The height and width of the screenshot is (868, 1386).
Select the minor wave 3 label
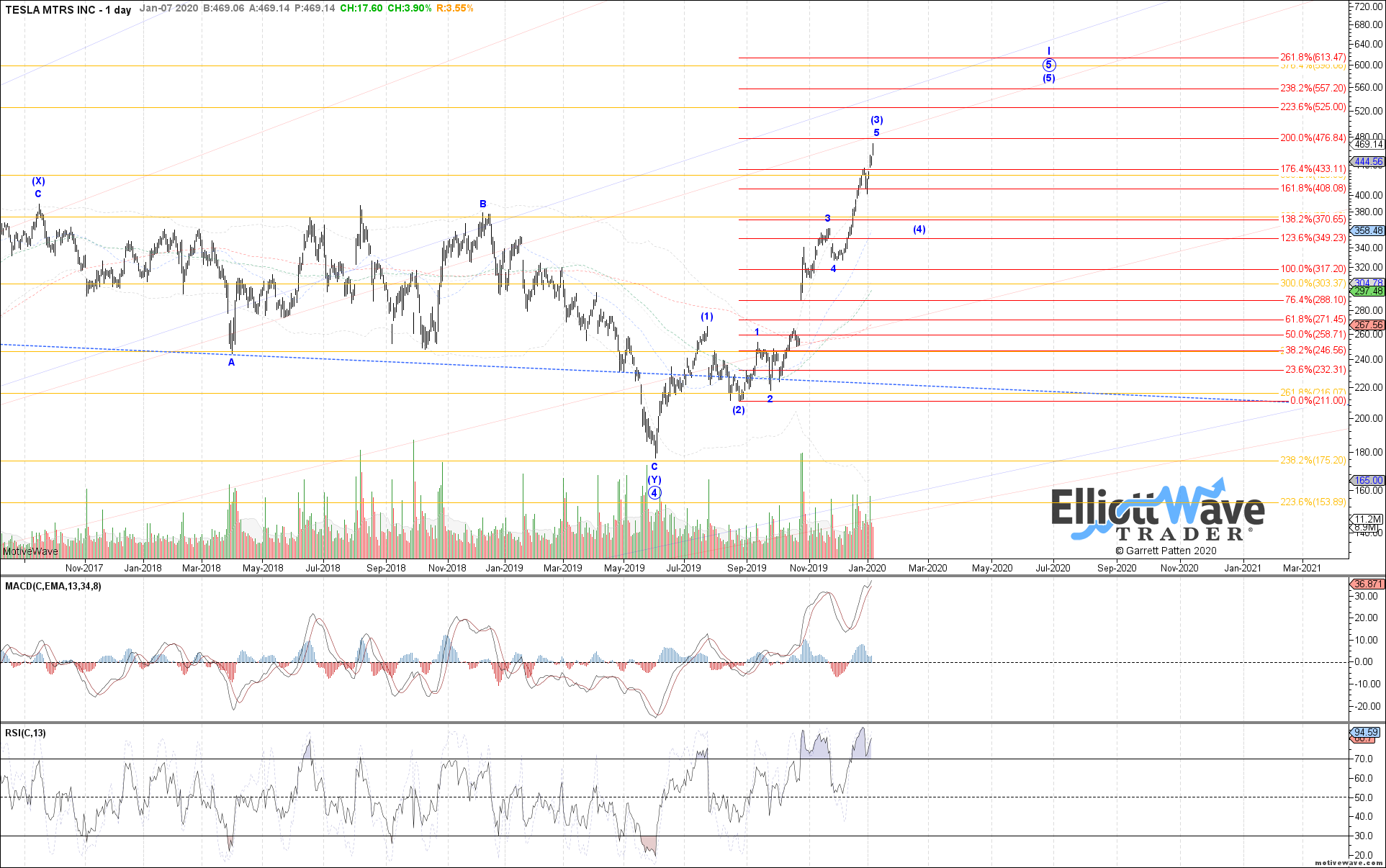point(827,218)
